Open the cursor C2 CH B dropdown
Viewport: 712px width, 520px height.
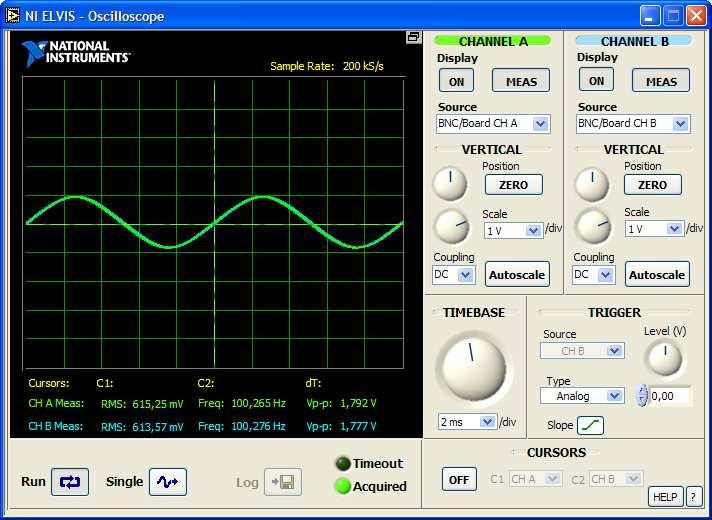[616, 479]
